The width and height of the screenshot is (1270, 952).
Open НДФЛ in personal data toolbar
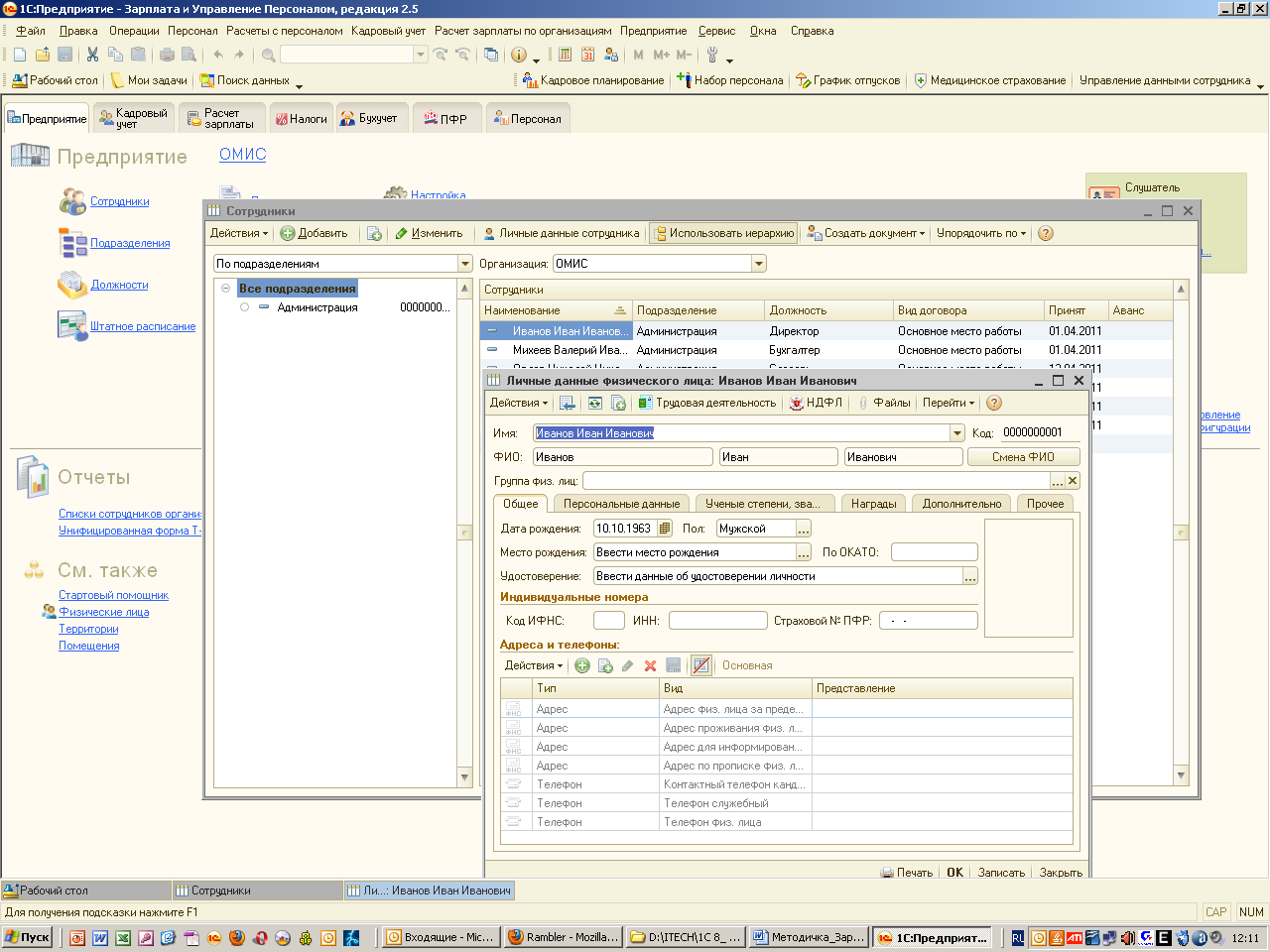816,403
